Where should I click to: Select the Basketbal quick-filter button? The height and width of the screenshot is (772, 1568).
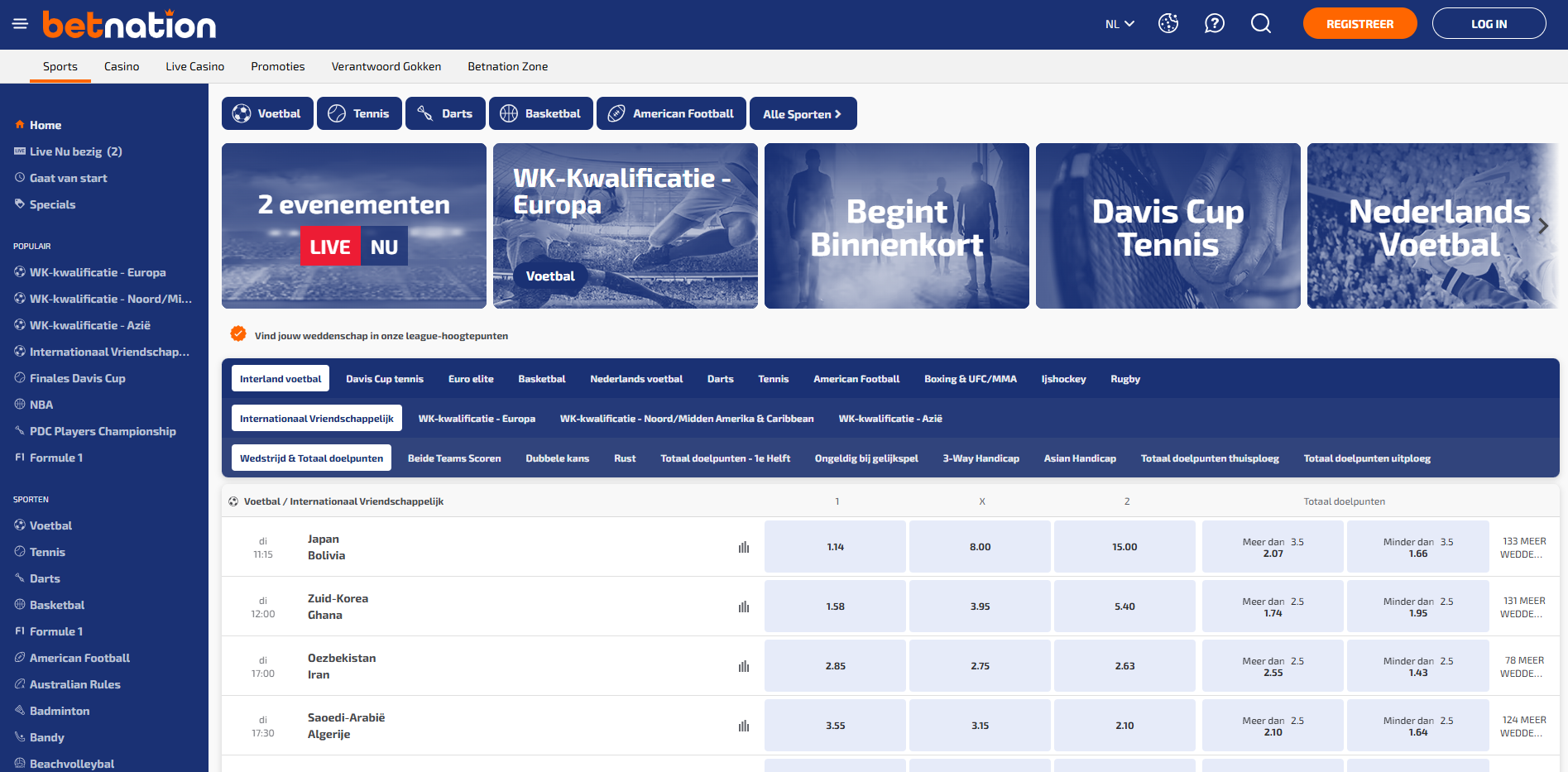[541, 113]
